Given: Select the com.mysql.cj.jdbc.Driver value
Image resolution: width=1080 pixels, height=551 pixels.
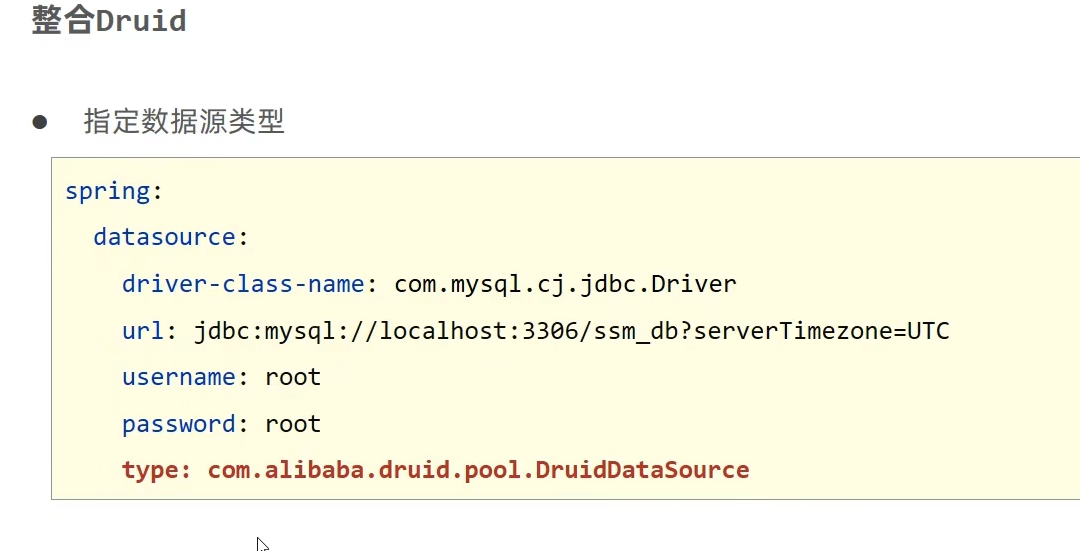Looking at the screenshot, I should tap(565, 284).
